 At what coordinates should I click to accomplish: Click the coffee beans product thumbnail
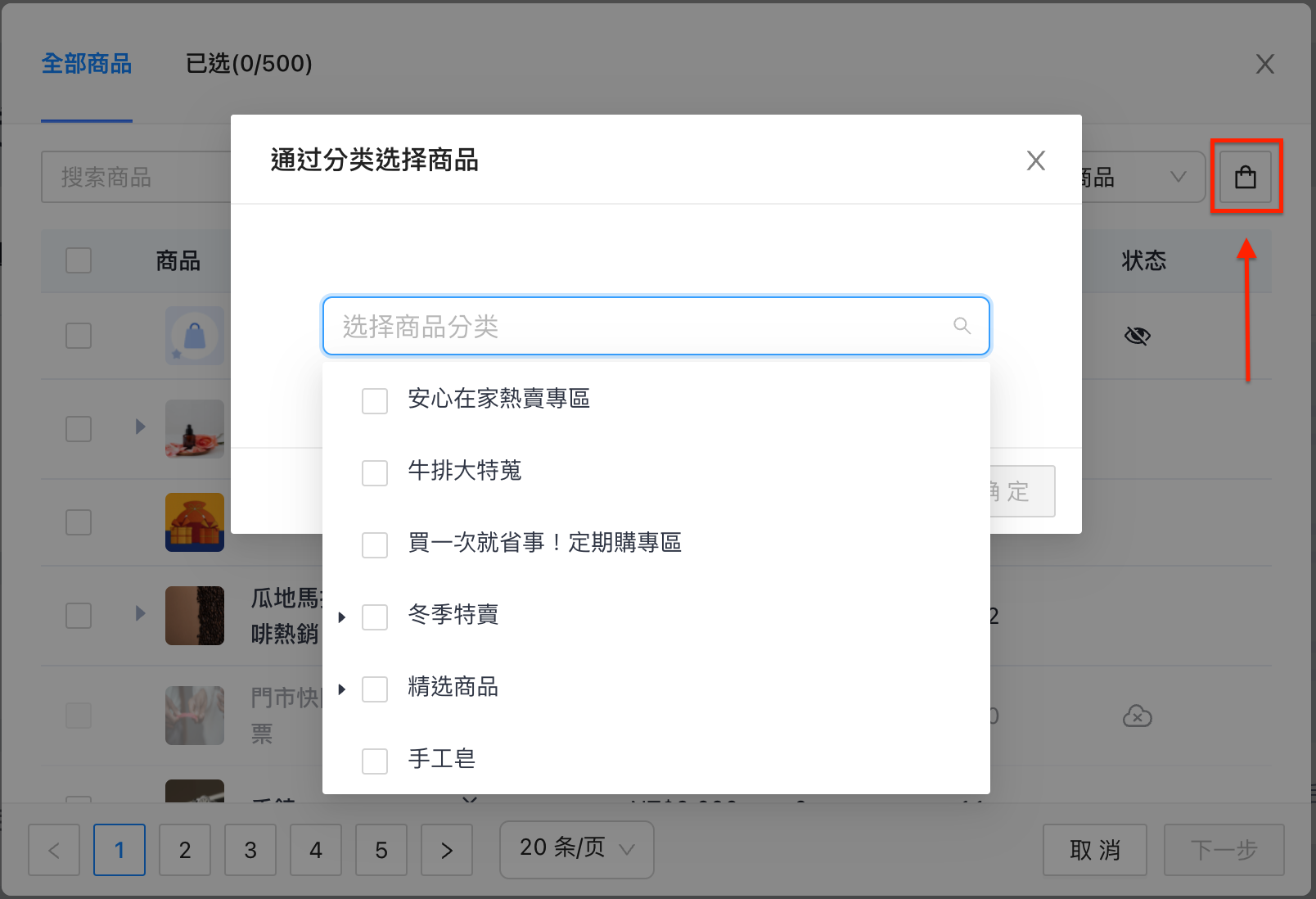click(x=195, y=616)
